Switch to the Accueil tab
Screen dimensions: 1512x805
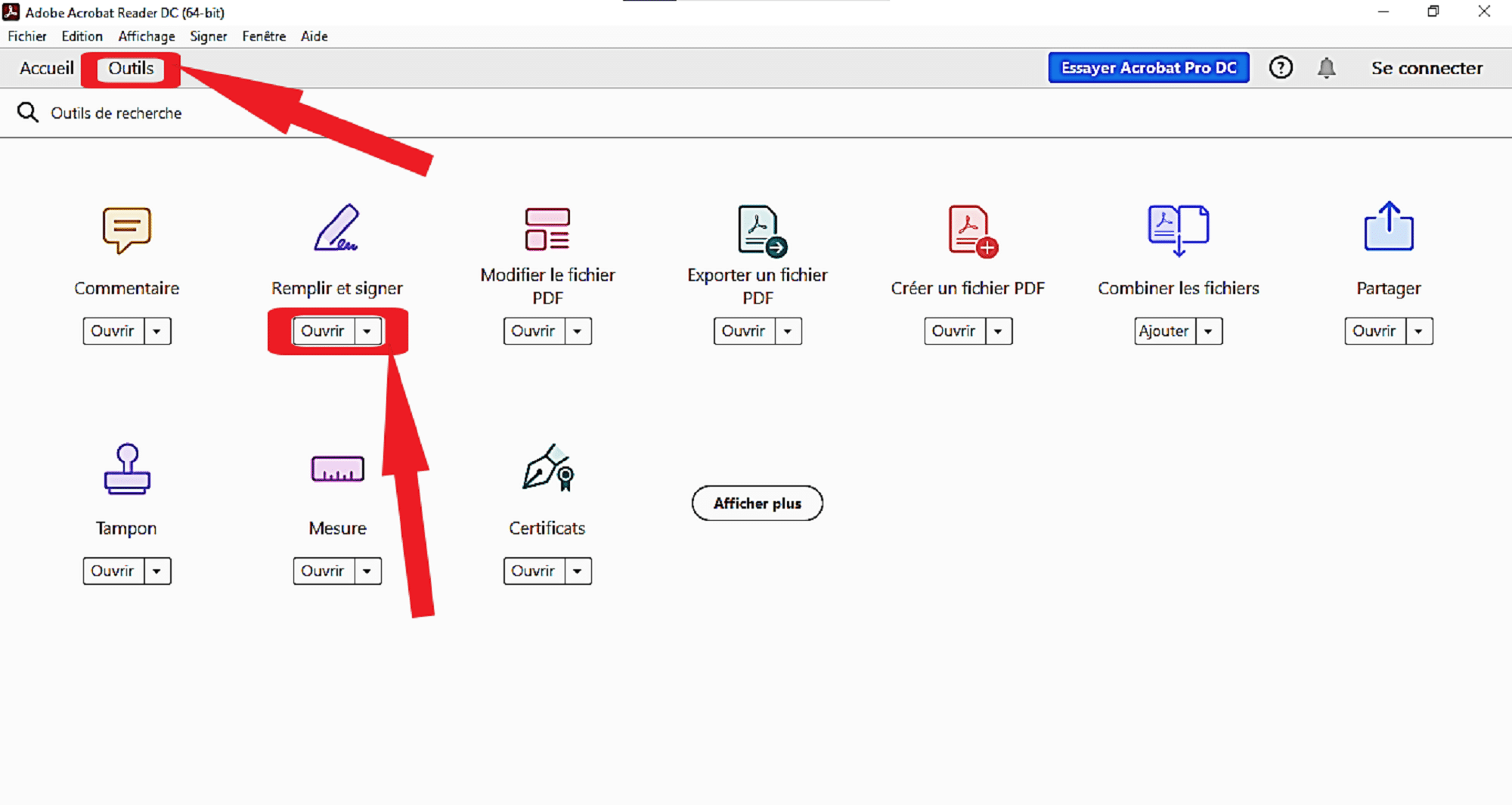(x=47, y=68)
